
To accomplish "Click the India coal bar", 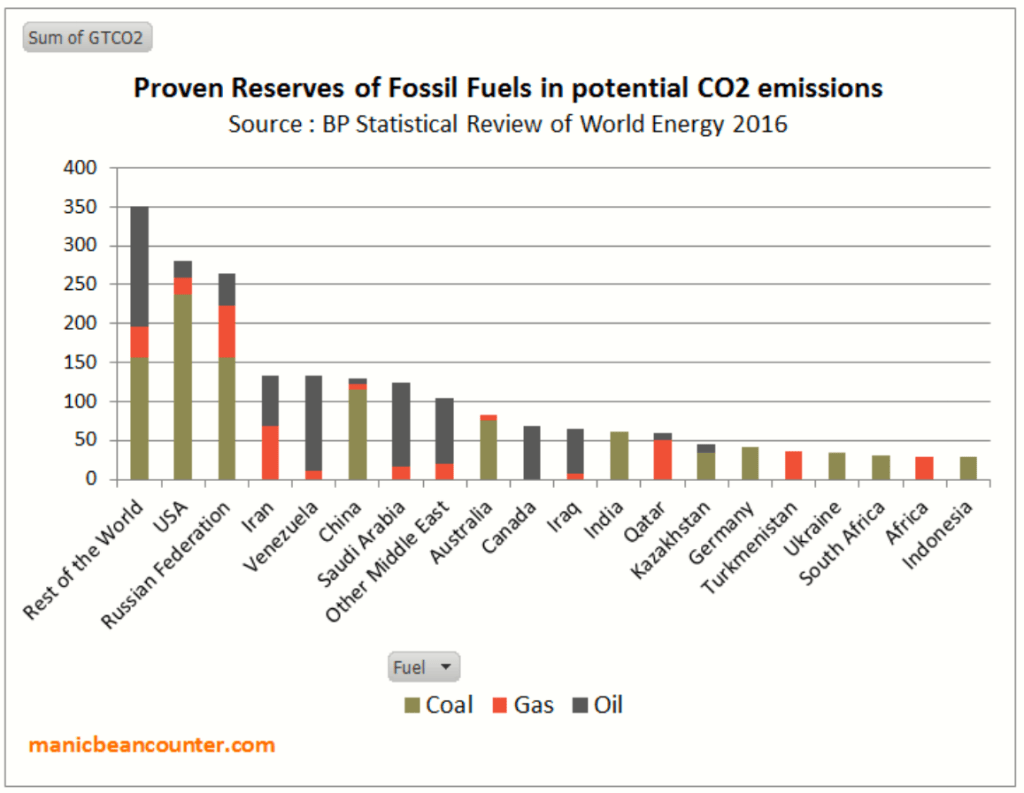I will coord(618,455).
